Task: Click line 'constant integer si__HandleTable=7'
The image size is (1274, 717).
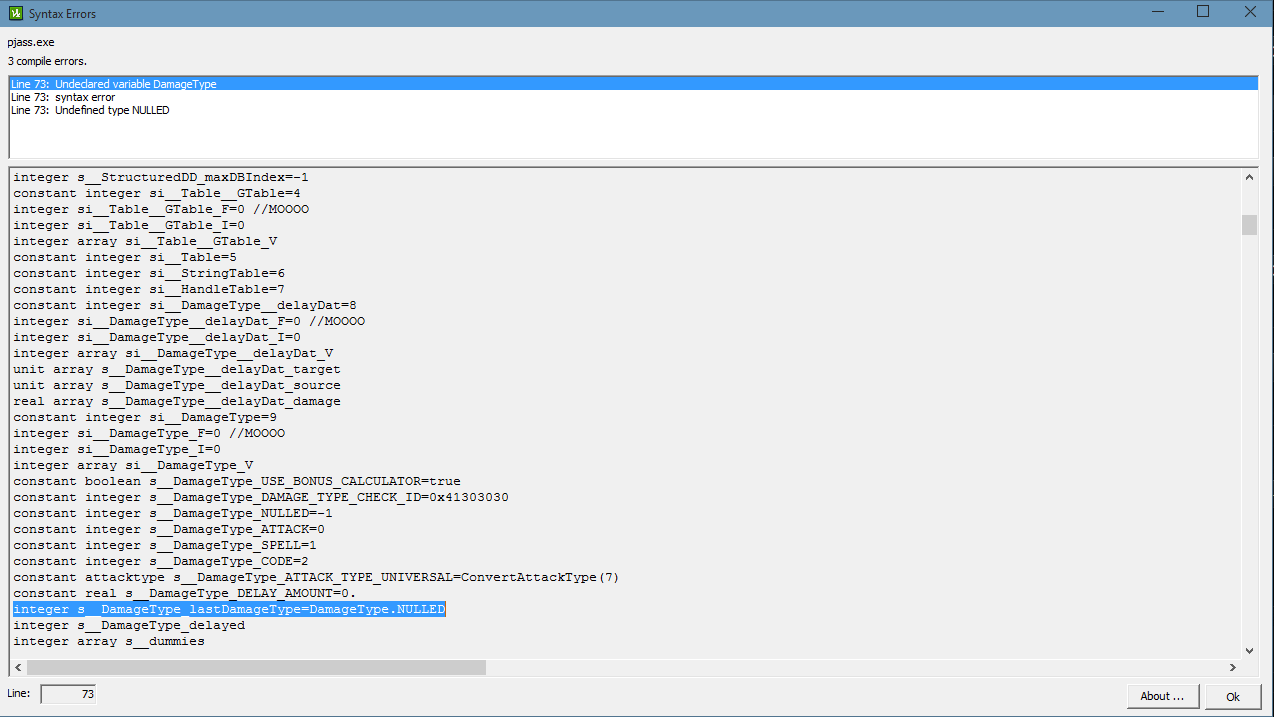Action: [149, 289]
